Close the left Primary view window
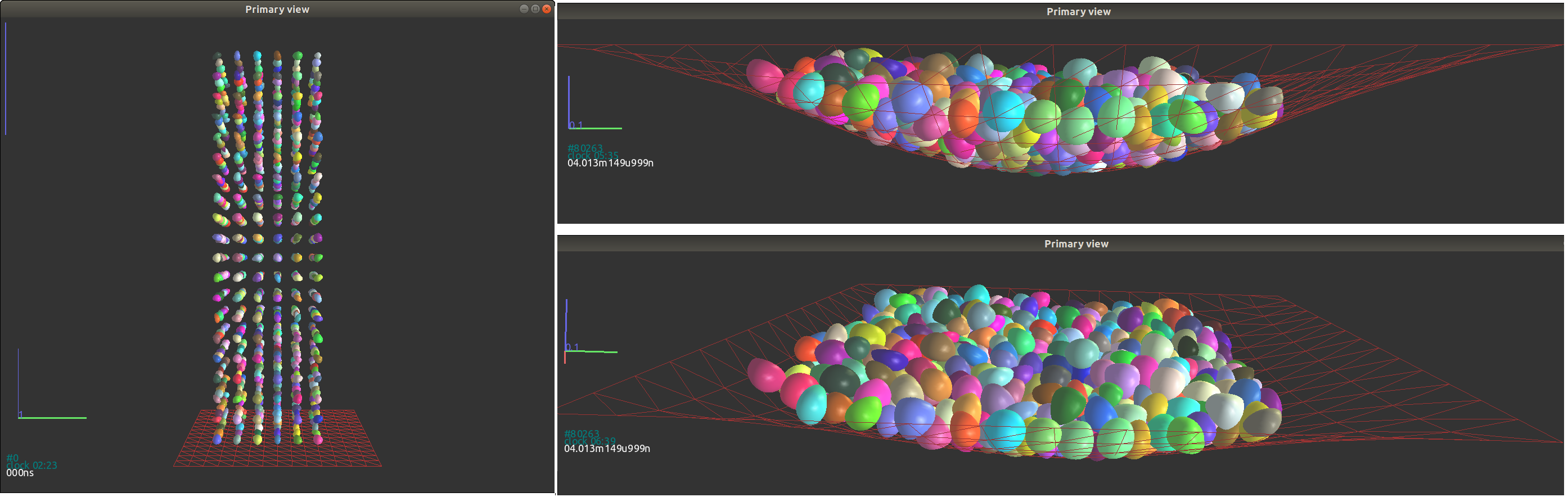 [546, 9]
